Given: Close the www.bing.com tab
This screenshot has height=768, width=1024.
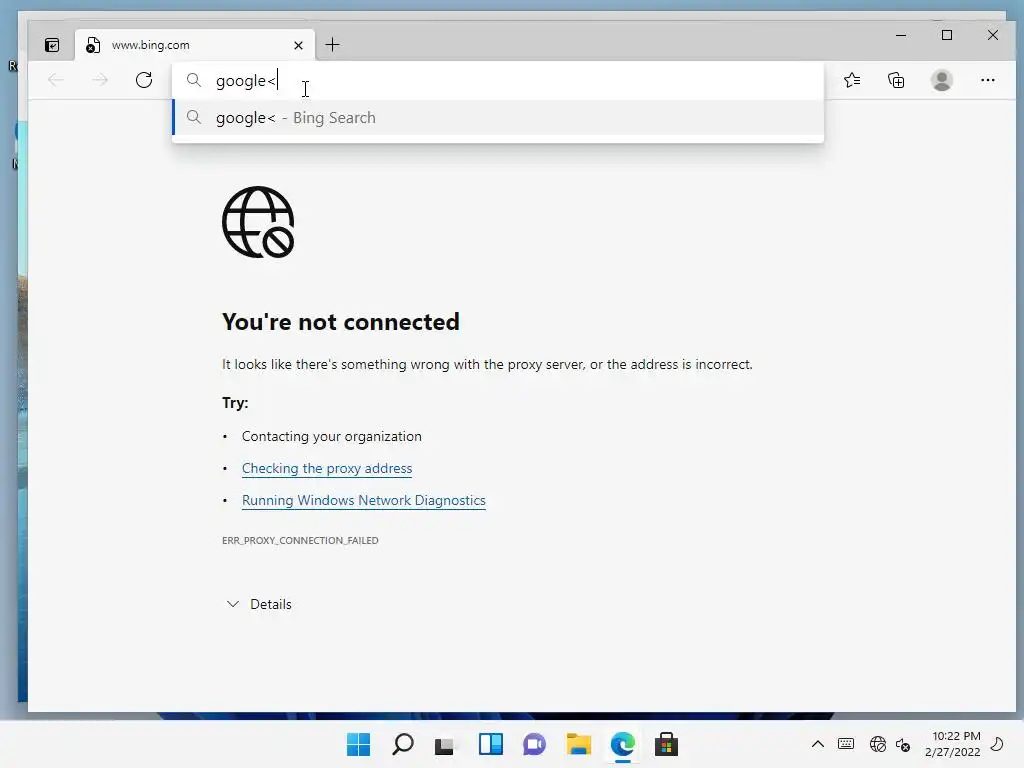Looking at the screenshot, I should pos(298,45).
